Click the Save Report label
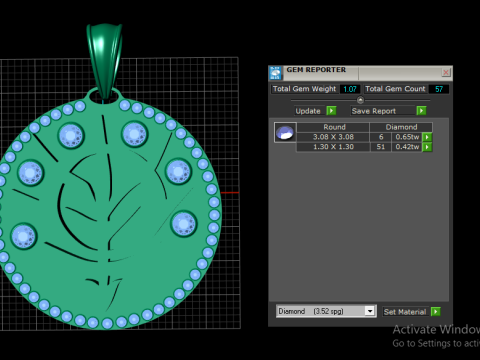 coord(374,111)
